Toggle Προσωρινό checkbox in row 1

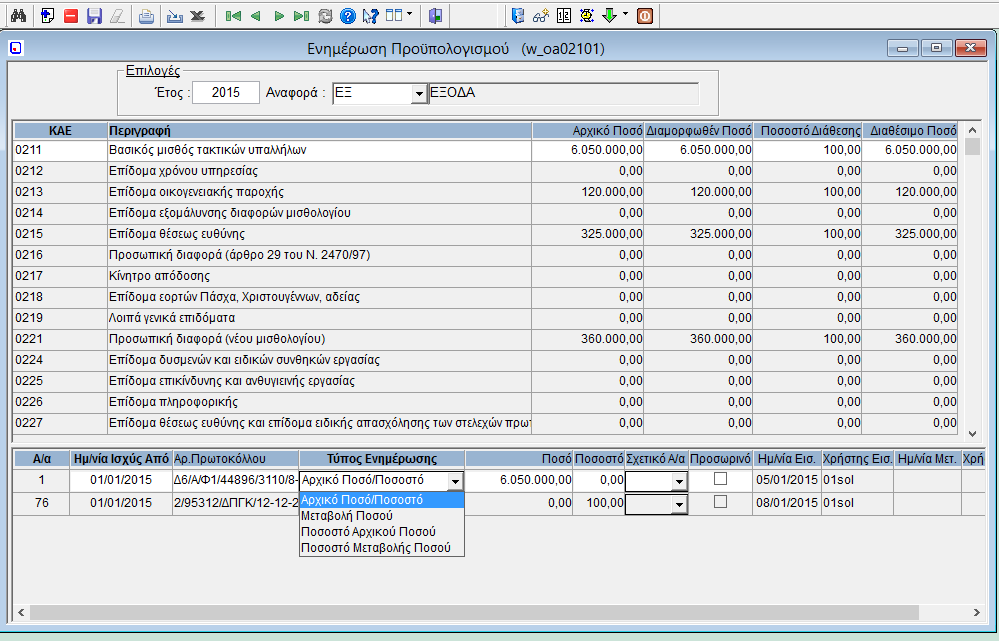pyautogui.click(x=721, y=479)
